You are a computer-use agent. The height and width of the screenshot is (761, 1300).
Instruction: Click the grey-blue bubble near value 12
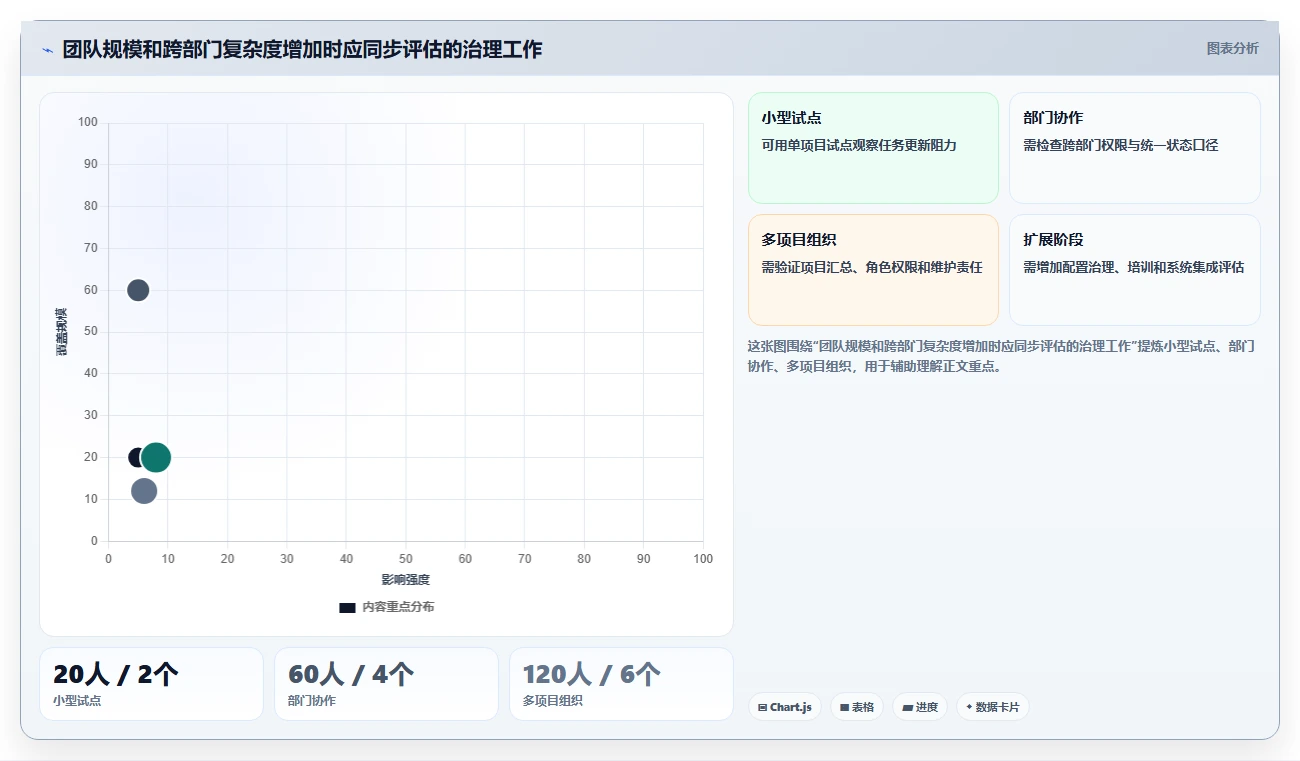[x=144, y=491]
